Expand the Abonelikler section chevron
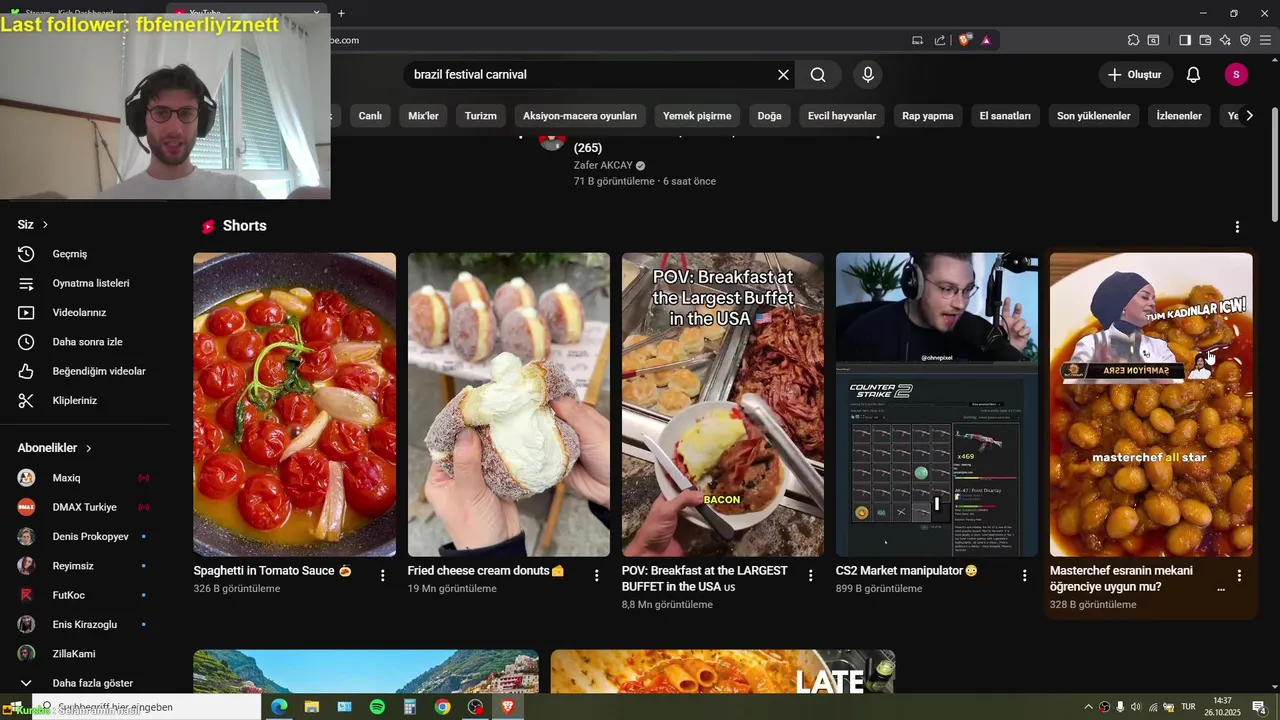The image size is (1280, 720). 88,448
